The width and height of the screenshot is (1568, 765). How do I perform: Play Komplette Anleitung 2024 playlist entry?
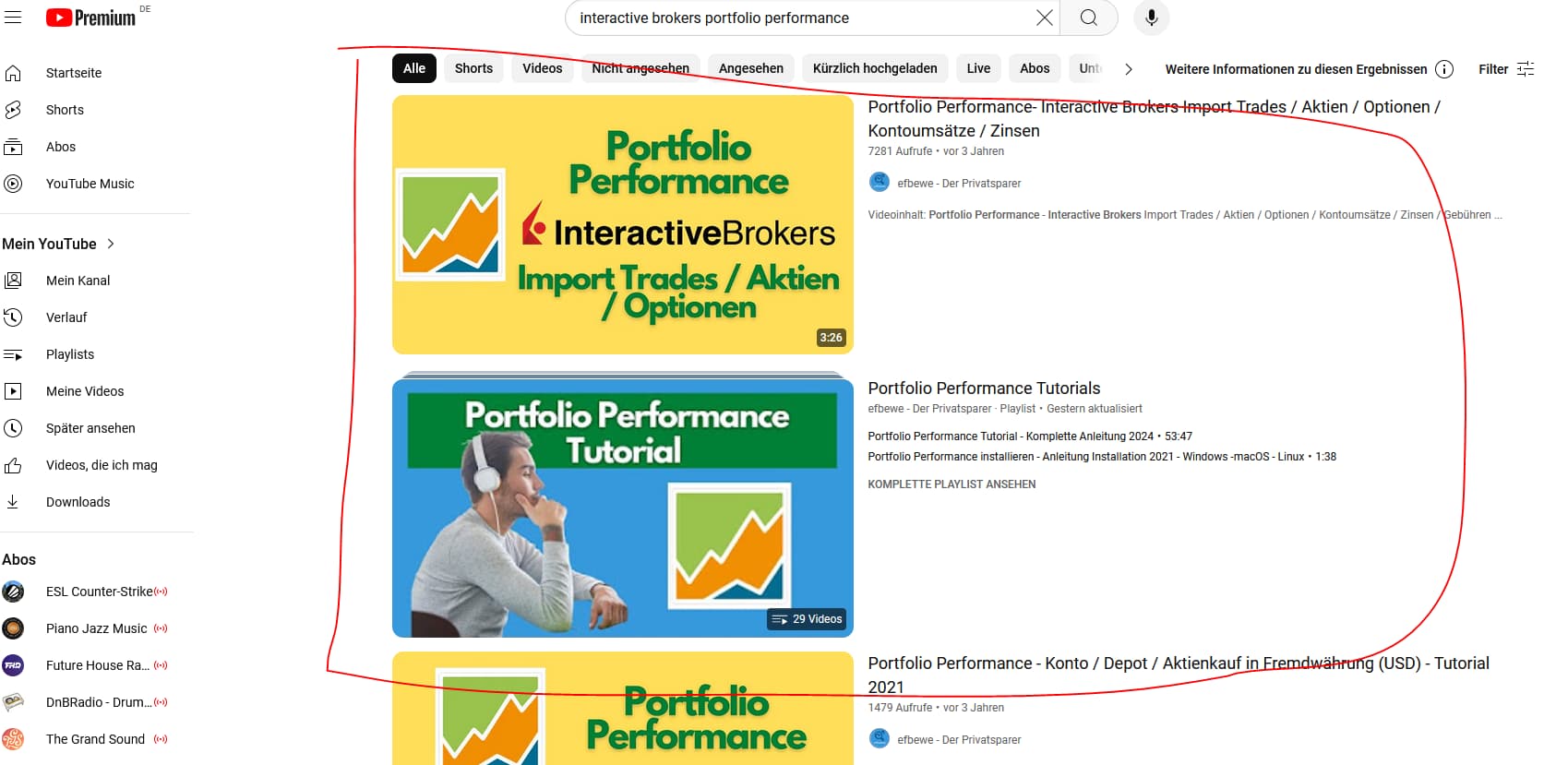pyautogui.click(x=1030, y=436)
